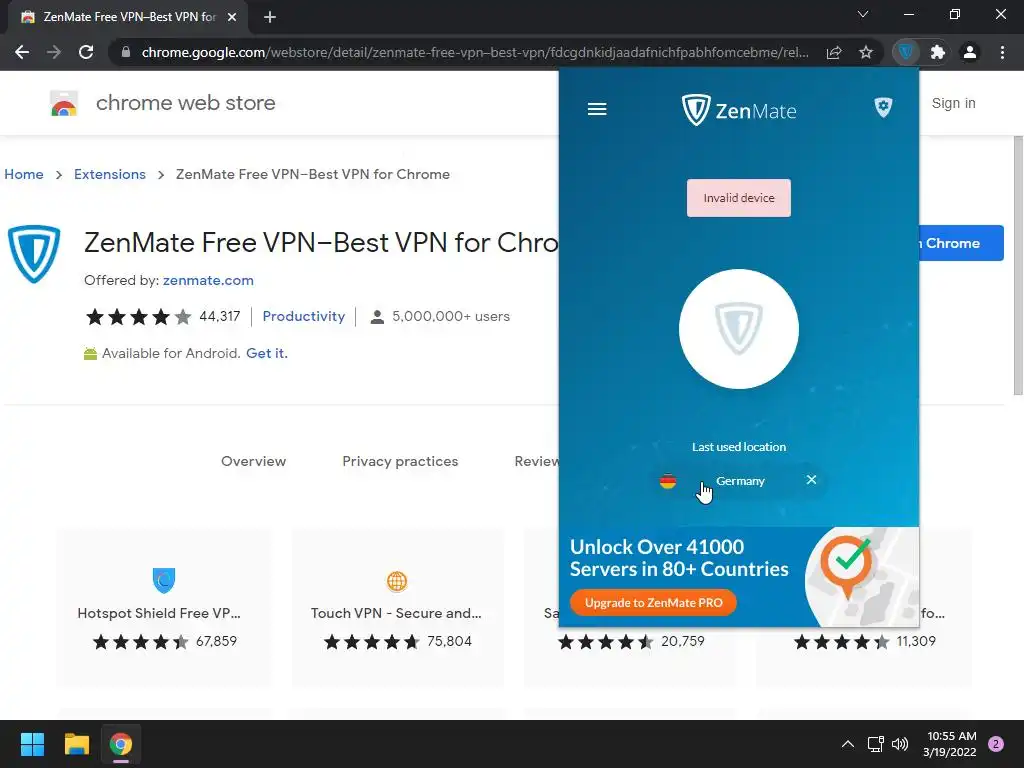This screenshot has height=768, width=1024.
Task: Open the ZenMate hamburger menu
Action: (x=597, y=108)
